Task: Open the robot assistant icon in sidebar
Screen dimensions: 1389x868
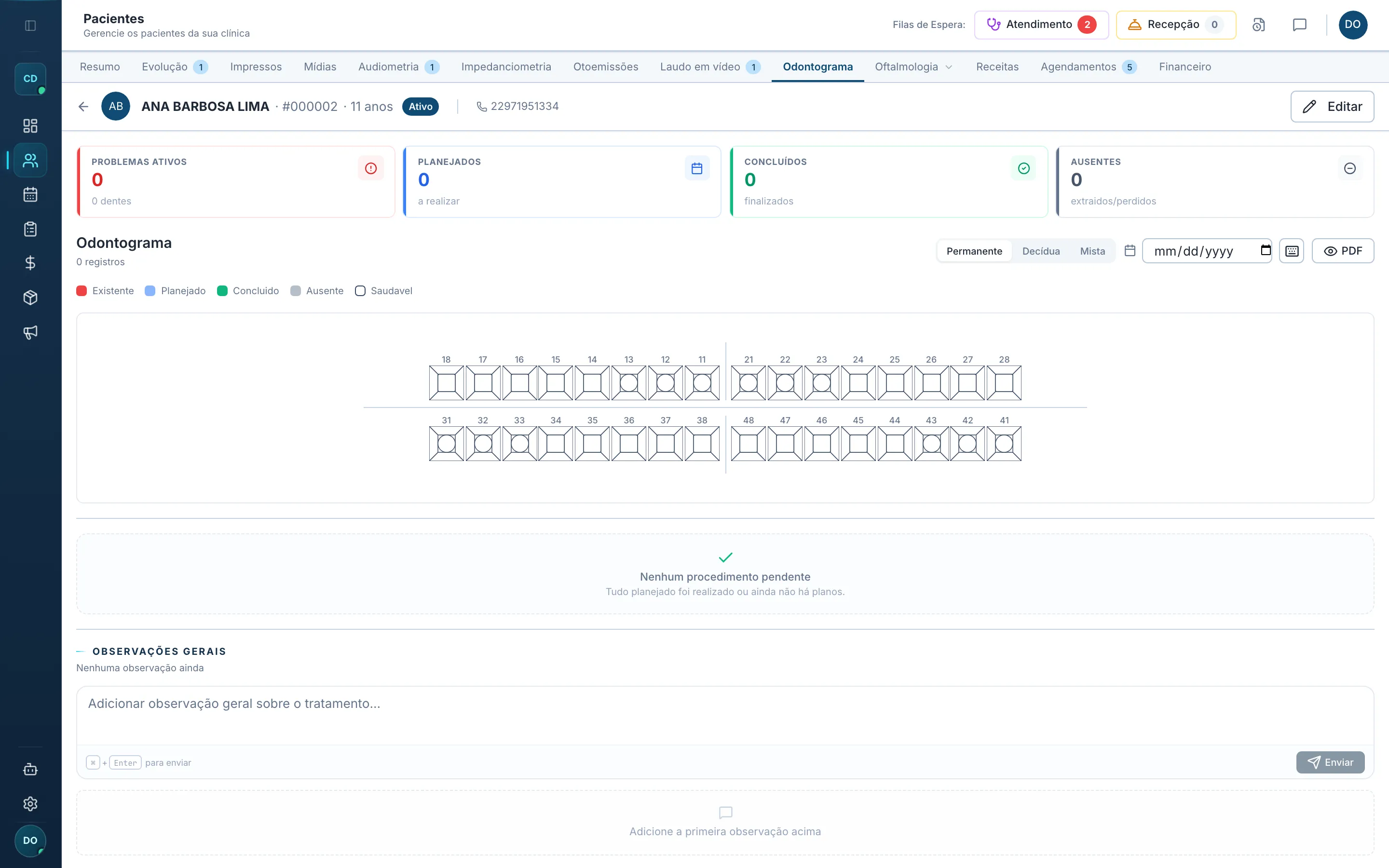Action: [30, 769]
